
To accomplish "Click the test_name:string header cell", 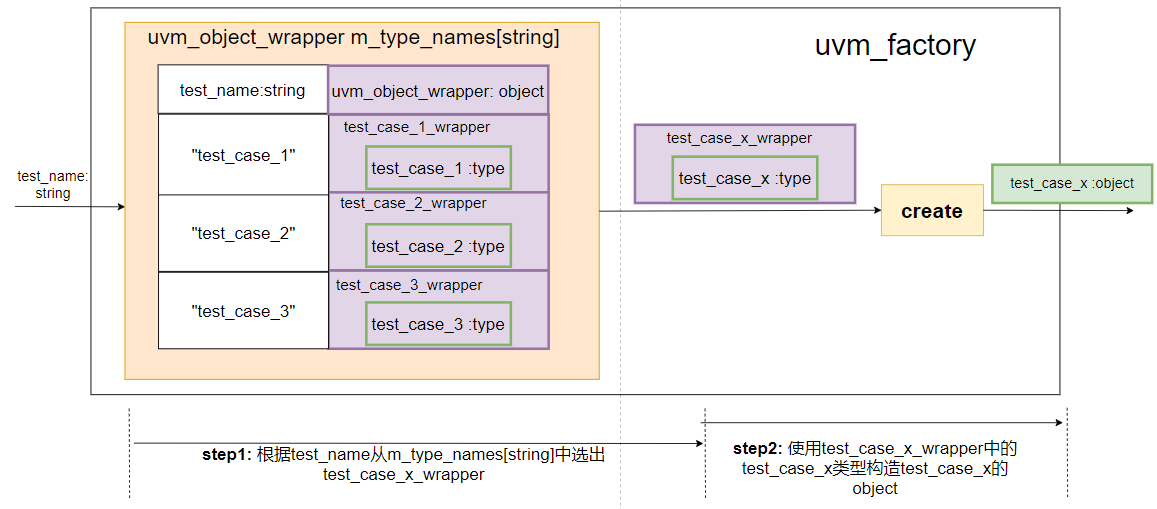I will pos(243,90).
